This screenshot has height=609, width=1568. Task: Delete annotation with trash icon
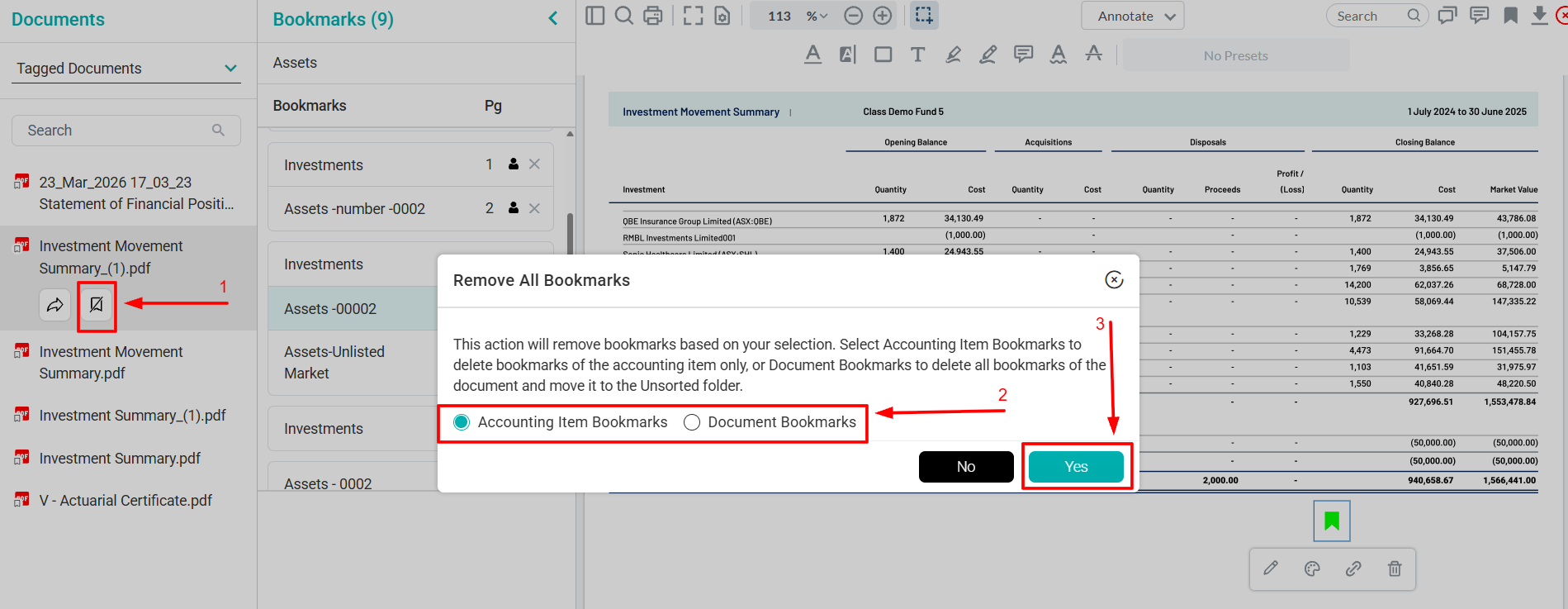pos(1395,569)
